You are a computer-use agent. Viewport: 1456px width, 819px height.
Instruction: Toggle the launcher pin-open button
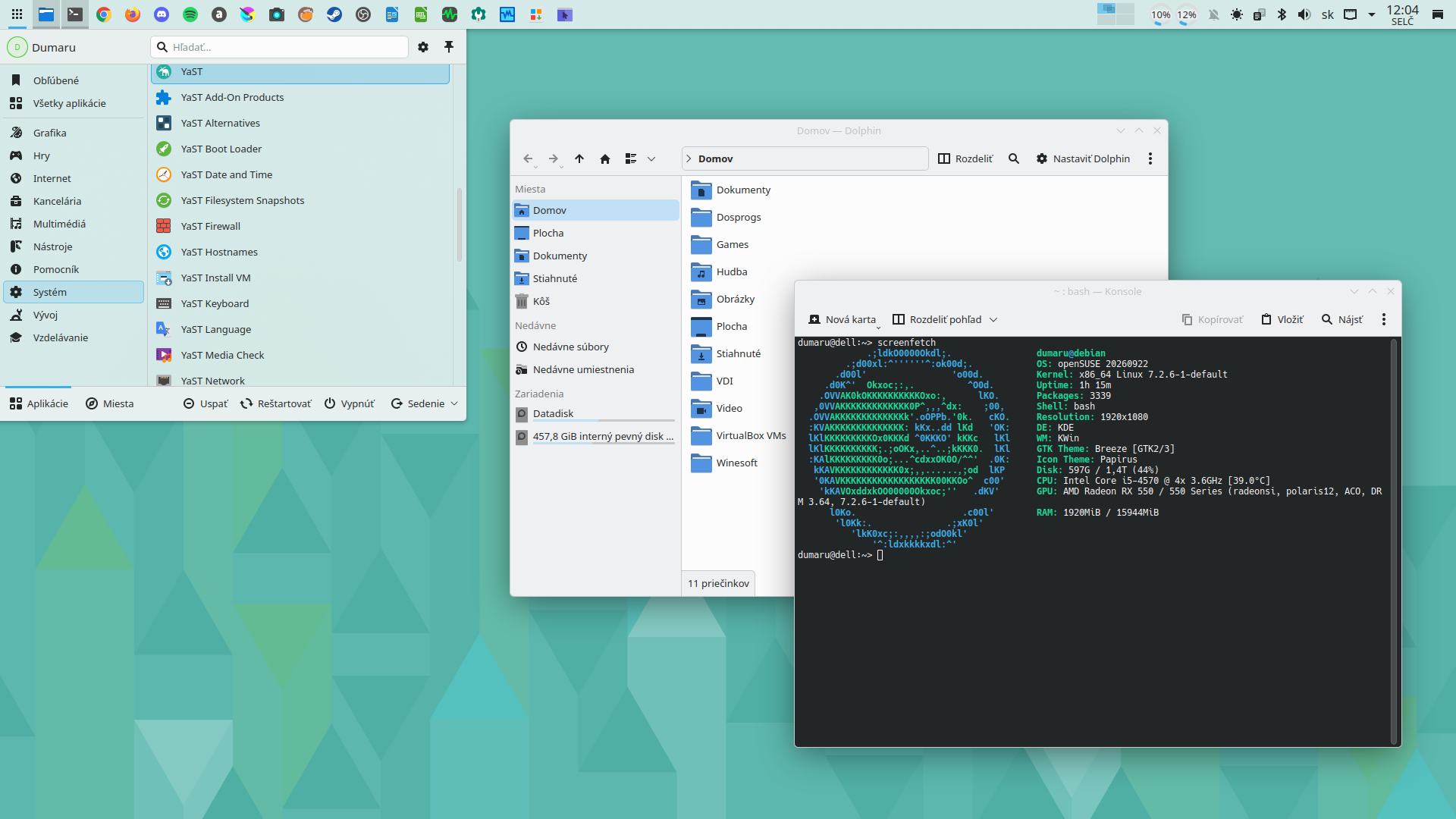(x=449, y=47)
